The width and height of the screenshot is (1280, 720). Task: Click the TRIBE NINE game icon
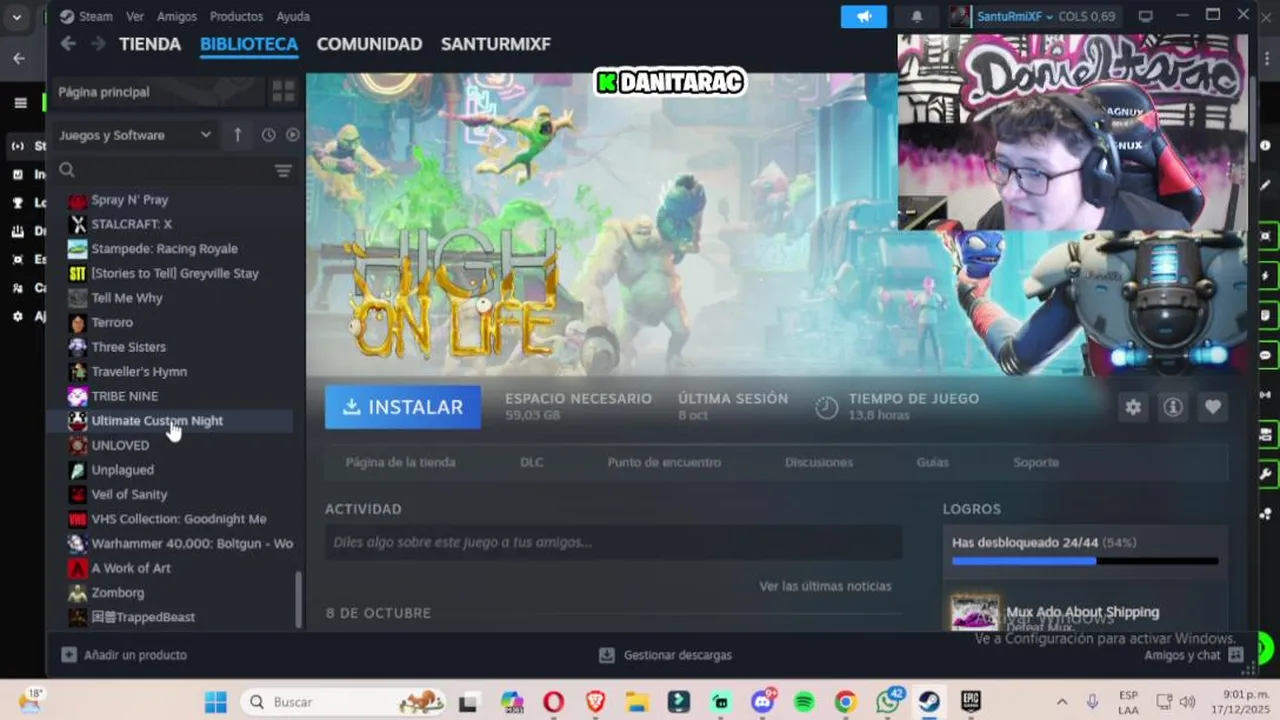[77, 396]
